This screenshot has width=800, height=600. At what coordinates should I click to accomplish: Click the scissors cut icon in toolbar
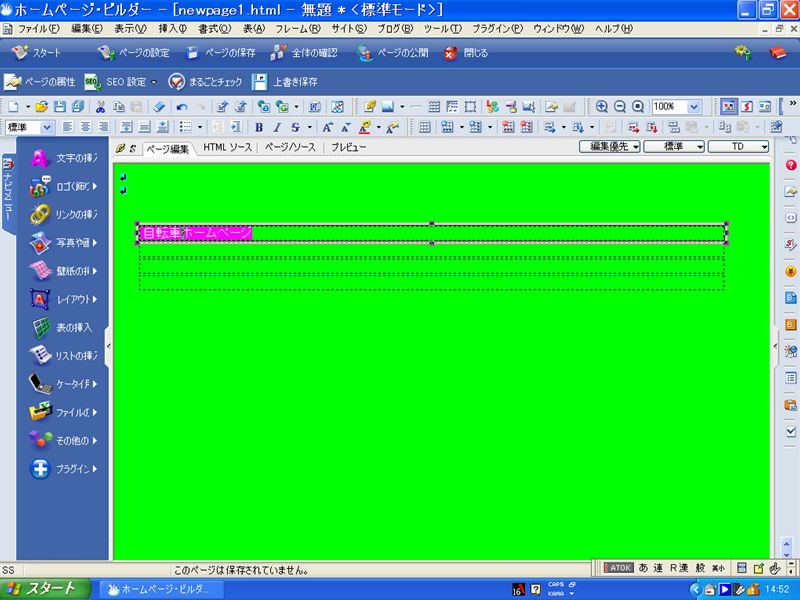click(100, 106)
